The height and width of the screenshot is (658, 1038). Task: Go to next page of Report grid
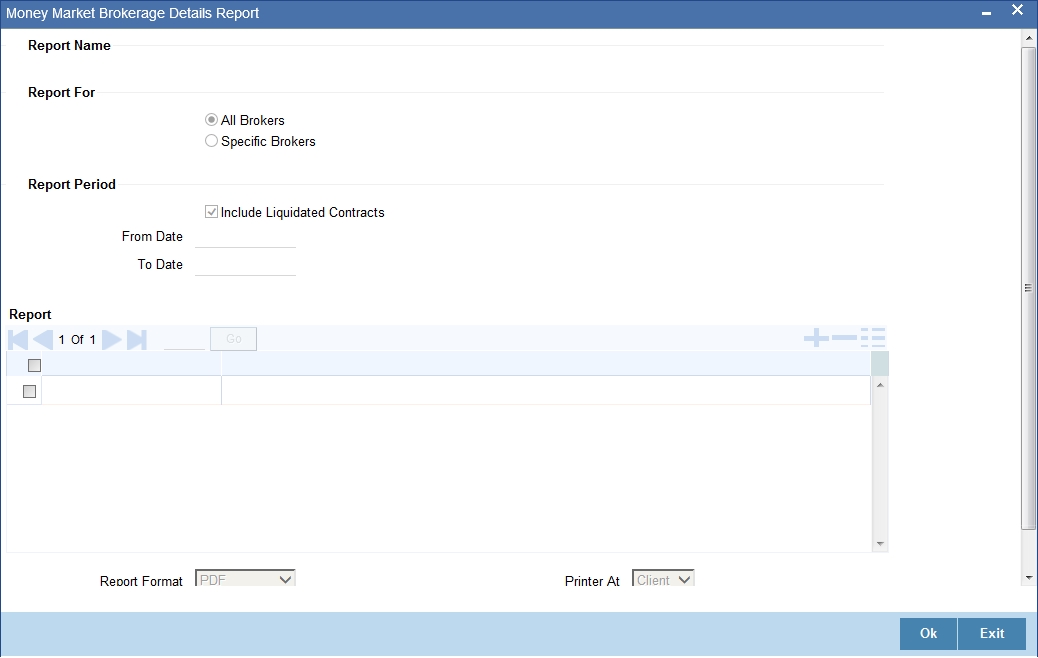pyautogui.click(x=112, y=340)
